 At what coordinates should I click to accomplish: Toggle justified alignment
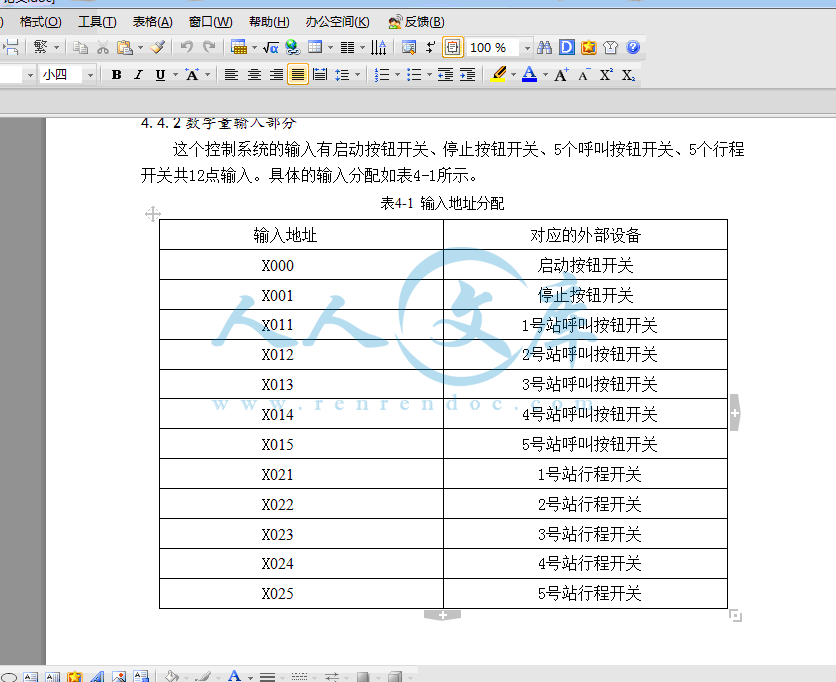point(298,75)
